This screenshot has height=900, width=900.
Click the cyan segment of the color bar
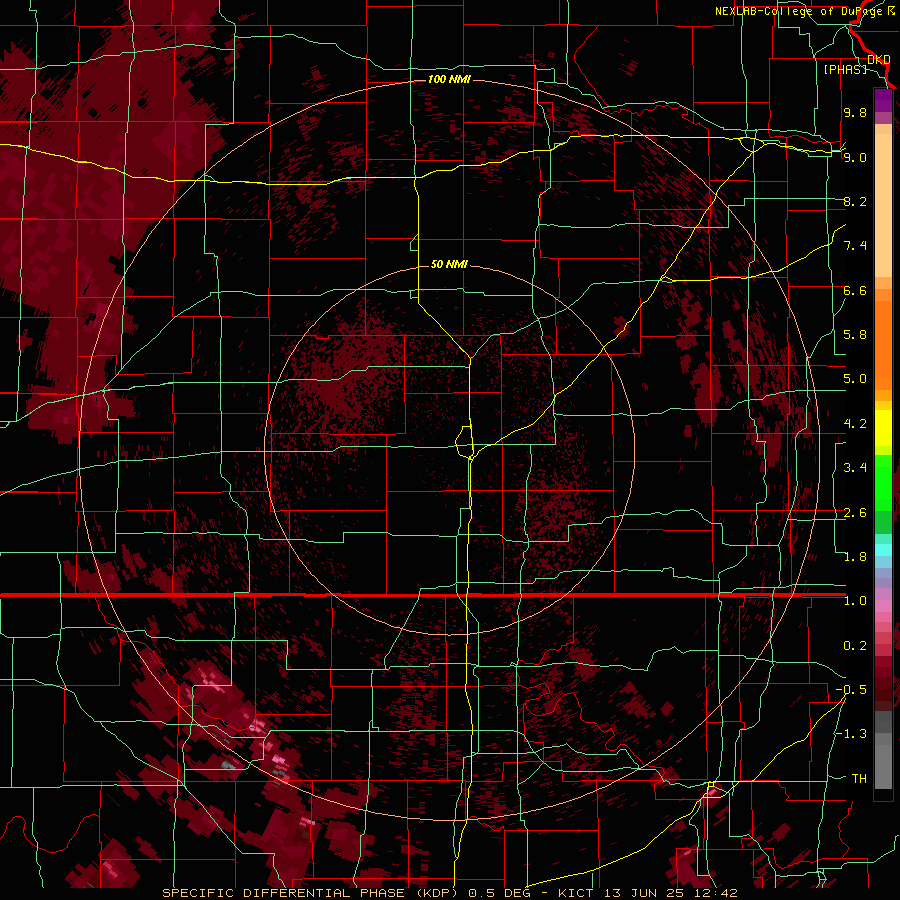[883, 550]
